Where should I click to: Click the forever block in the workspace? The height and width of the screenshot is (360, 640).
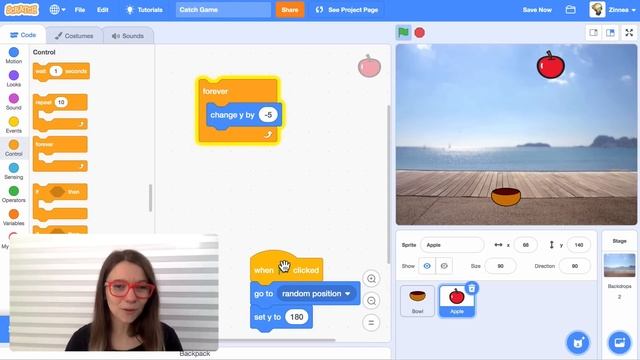pyautogui.click(x=215, y=91)
